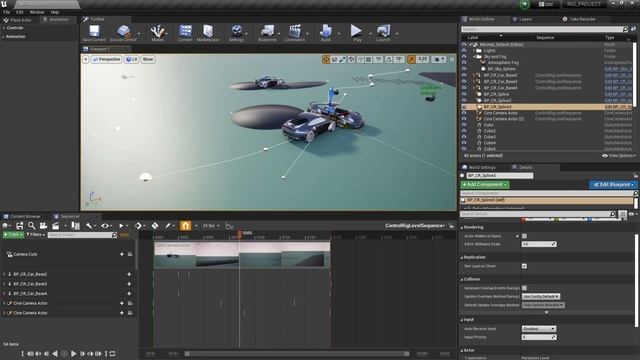Image resolution: width=640 pixels, height=360 pixels.
Task: Open the File menu
Action: [7, 12]
